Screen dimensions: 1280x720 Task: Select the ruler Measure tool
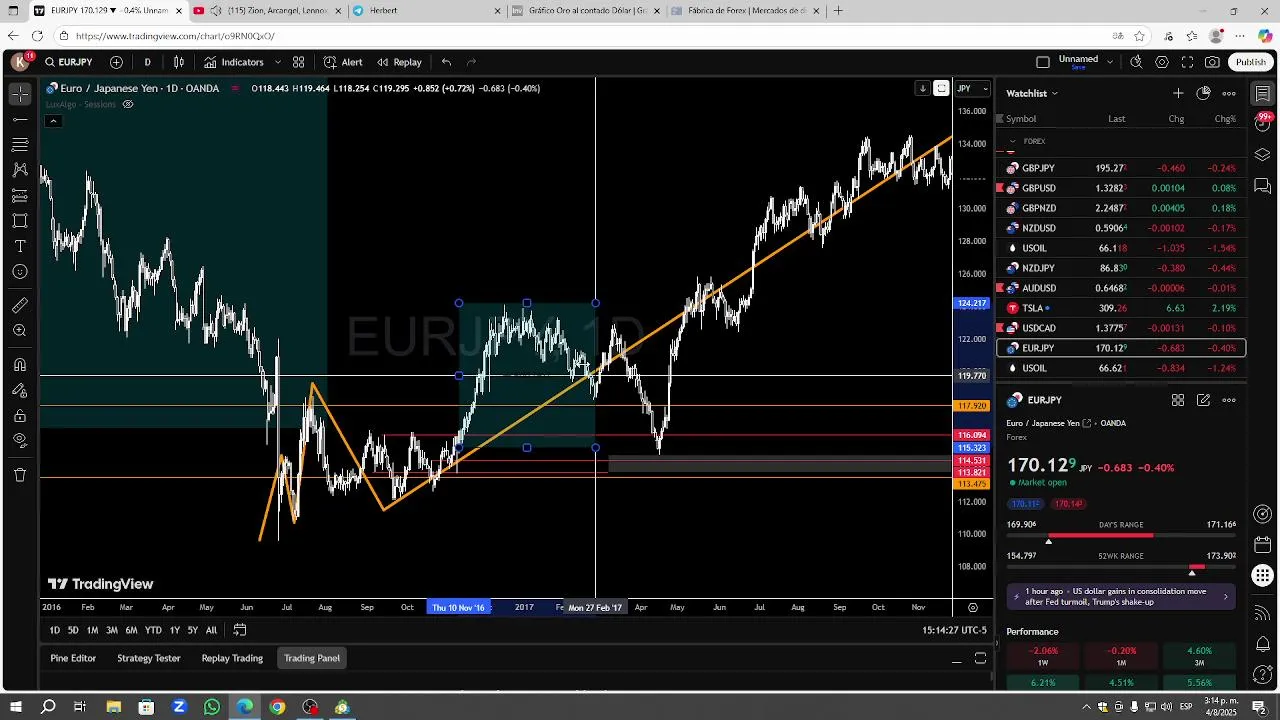[x=20, y=305]
